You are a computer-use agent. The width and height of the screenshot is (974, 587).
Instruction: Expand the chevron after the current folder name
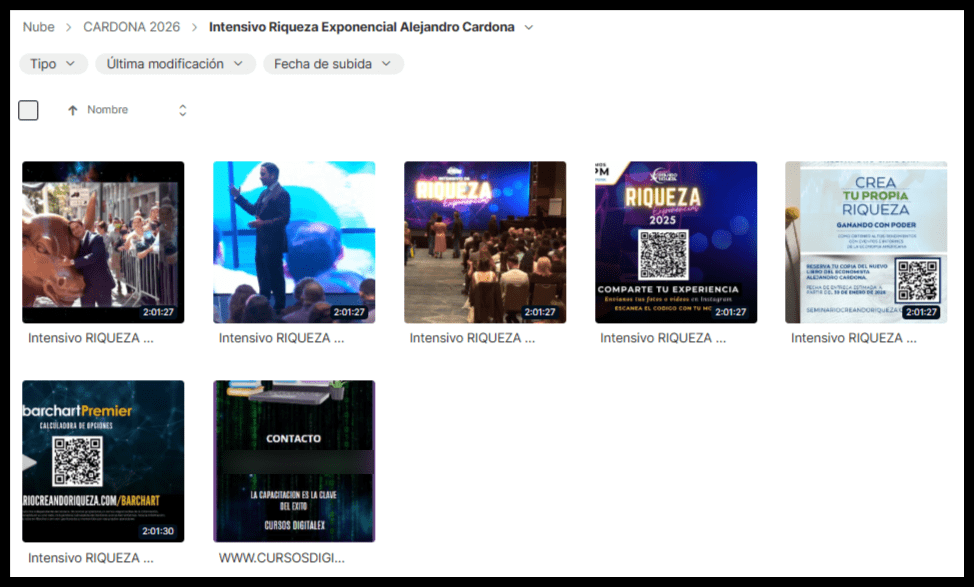click(x=529, y=27)
